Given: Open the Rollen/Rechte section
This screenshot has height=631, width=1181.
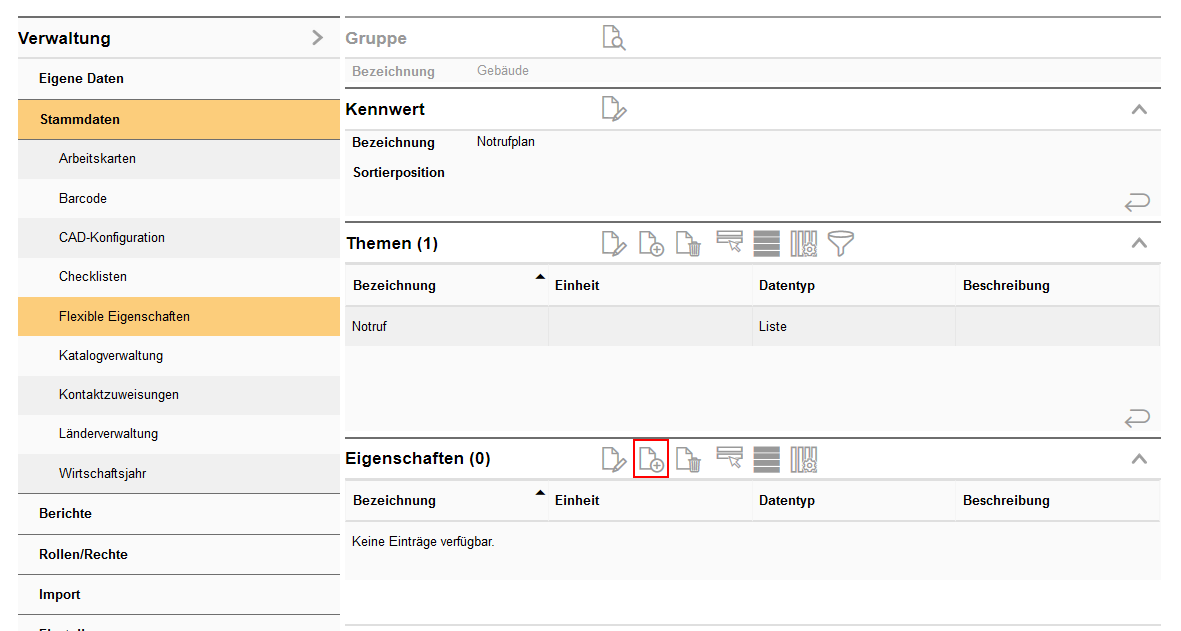Looking at the screenshot, I should click(83, 554).
